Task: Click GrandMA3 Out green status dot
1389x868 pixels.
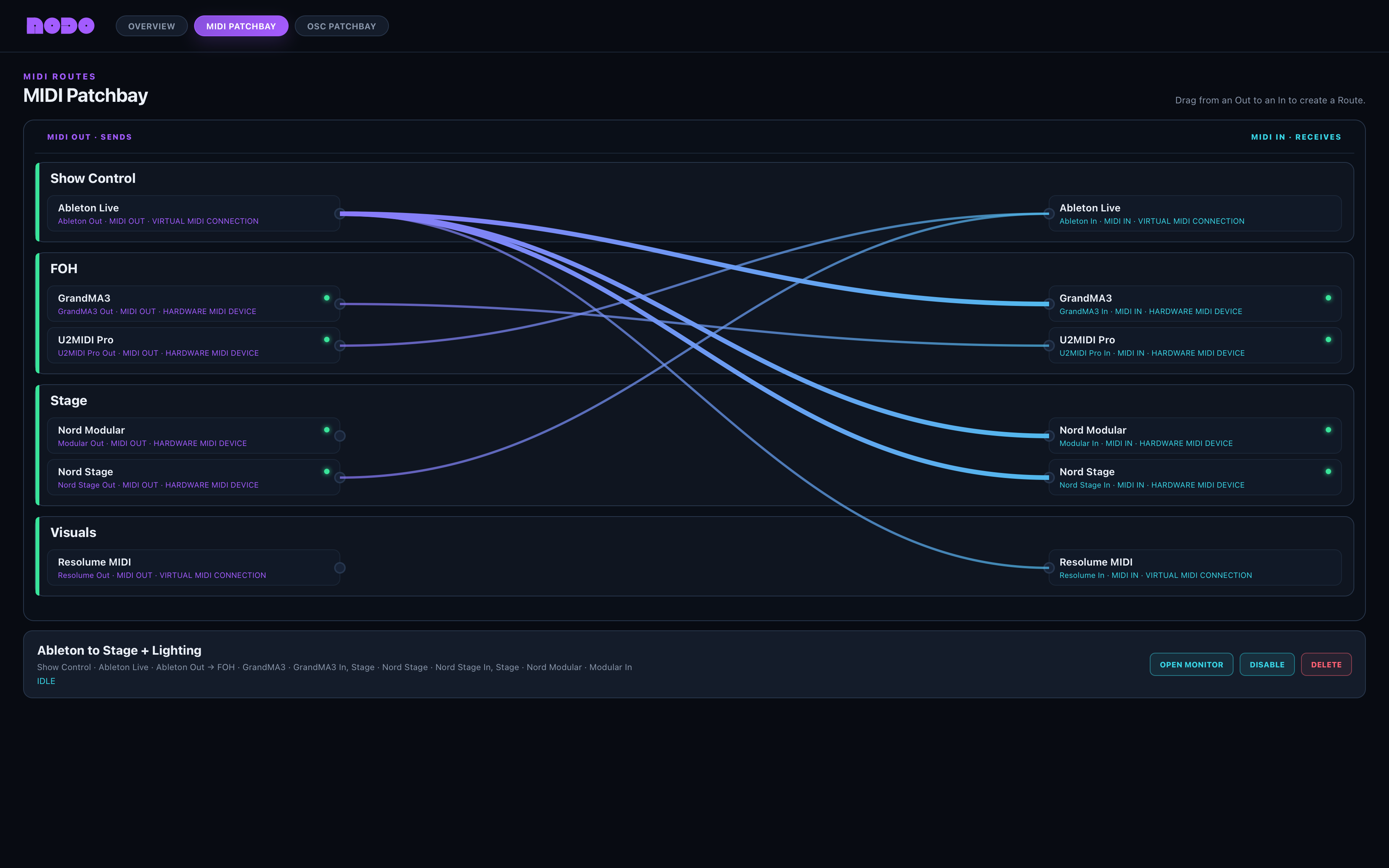Action: [x=326, y=298]
